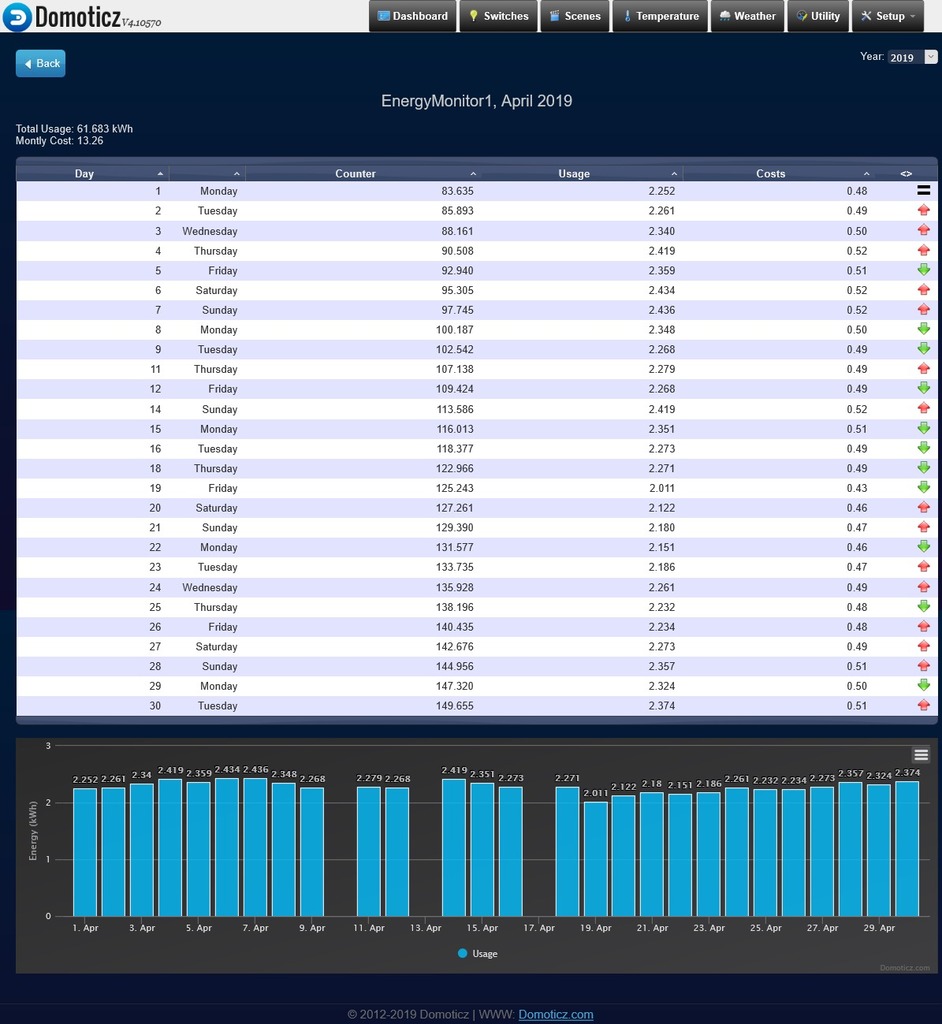Click the red up arrow for day 20
The width and height of the screenshot is (942, 1024).
coord(923,507)
